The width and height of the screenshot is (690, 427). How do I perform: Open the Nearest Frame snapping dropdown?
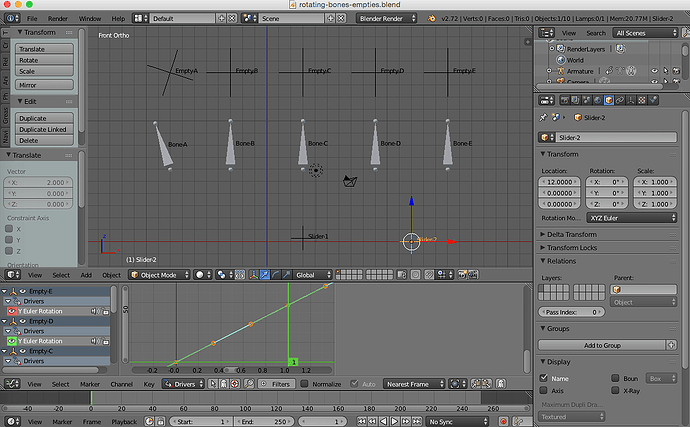[414, 384]
